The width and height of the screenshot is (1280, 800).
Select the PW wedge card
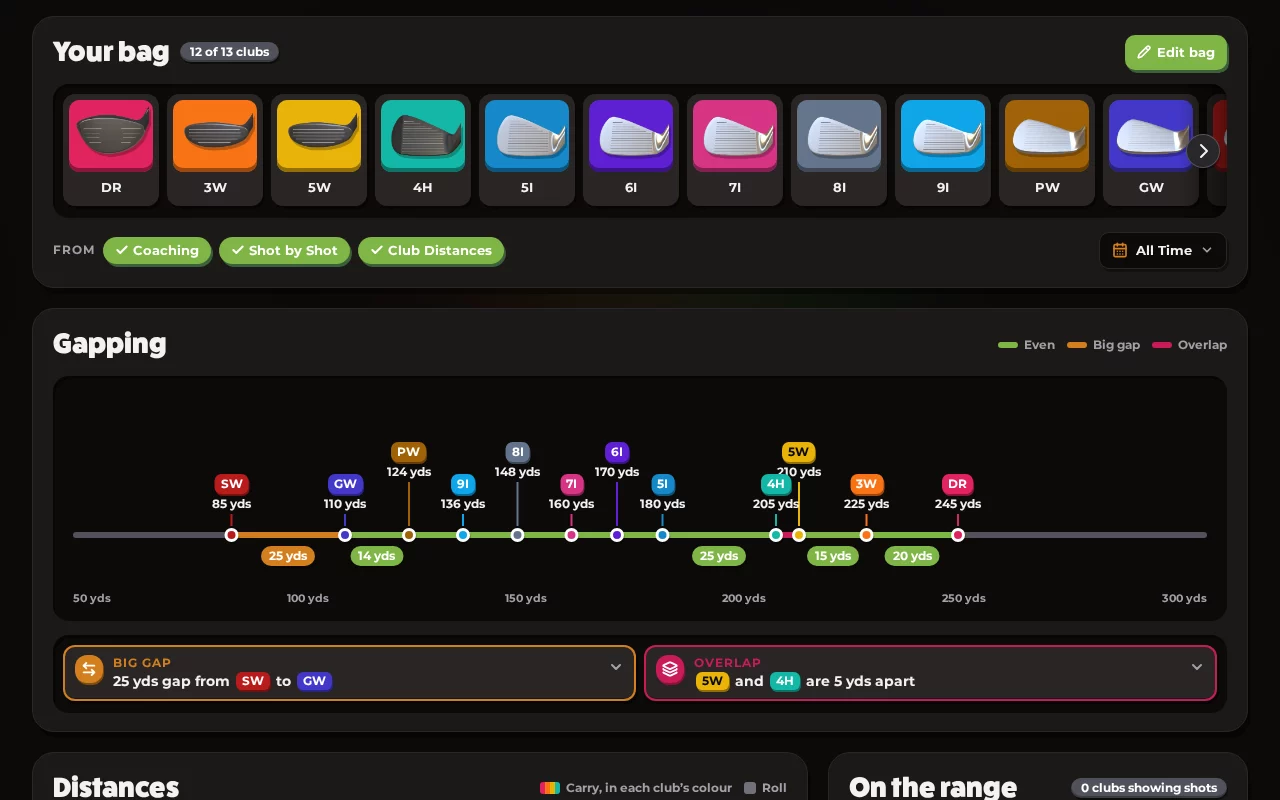(1047, 150)
